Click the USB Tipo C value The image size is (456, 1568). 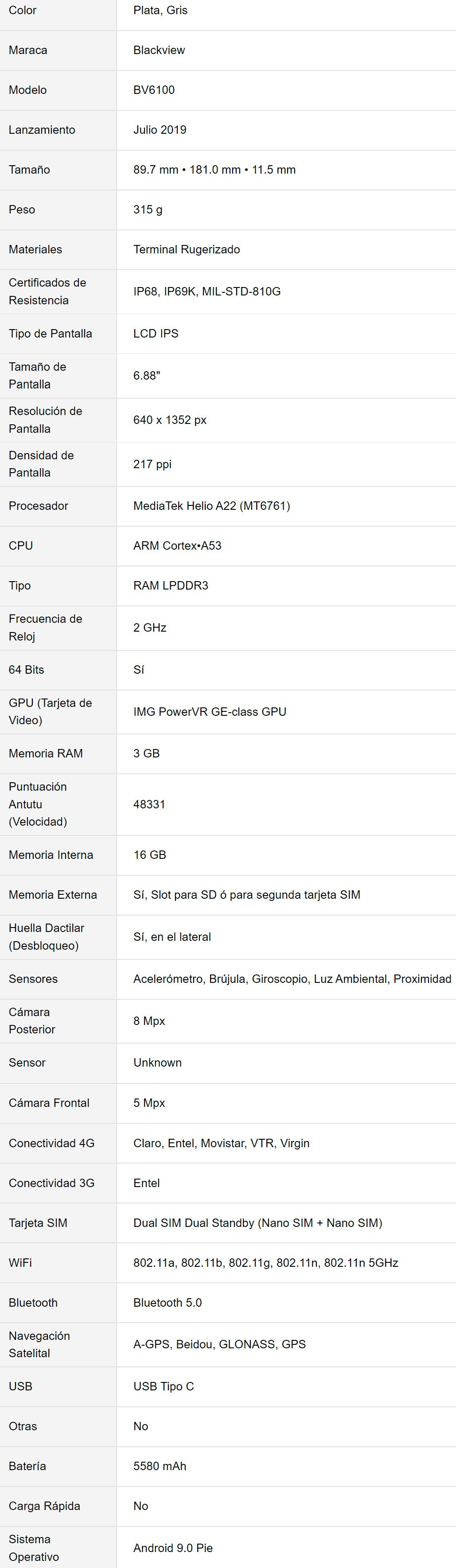tap(164, 1386)
